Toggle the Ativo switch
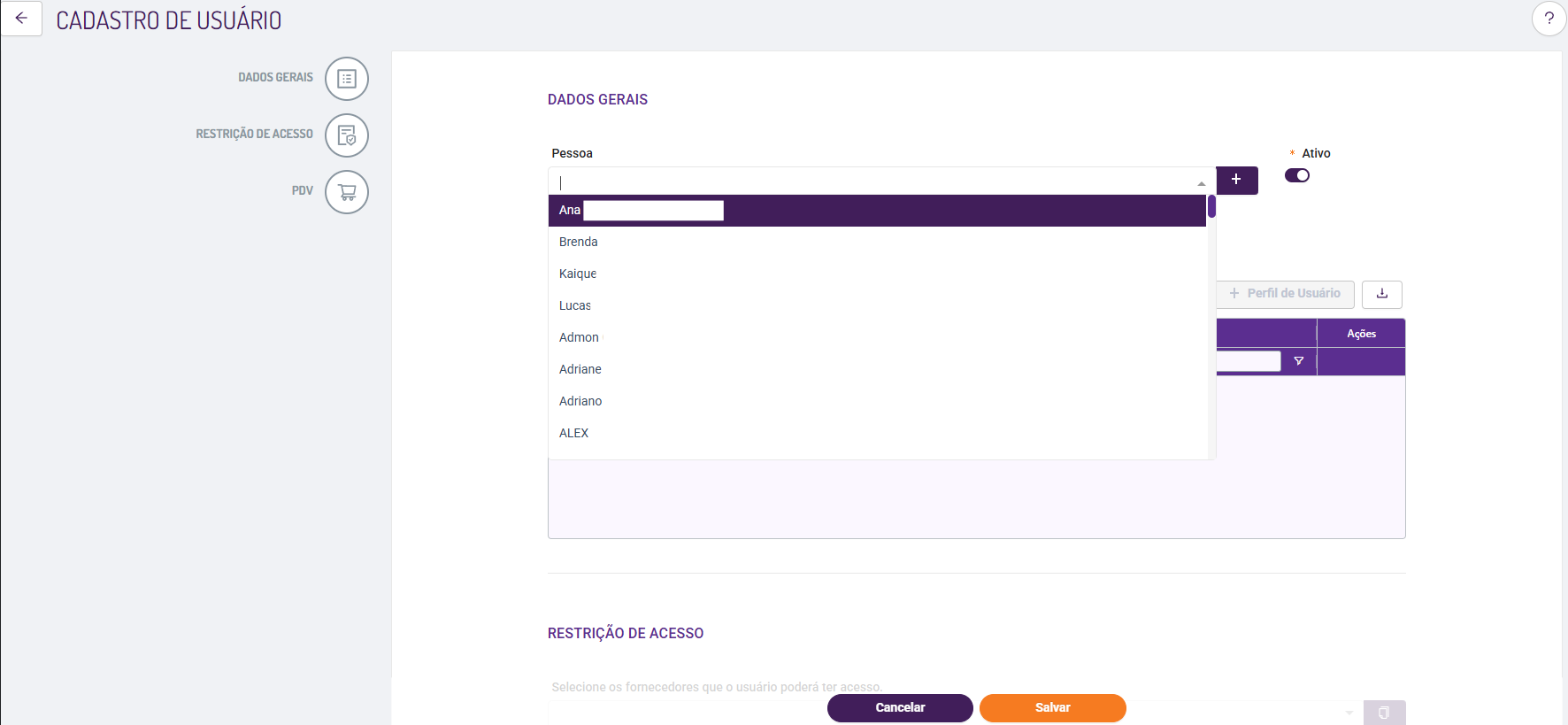 (1297, 175)
